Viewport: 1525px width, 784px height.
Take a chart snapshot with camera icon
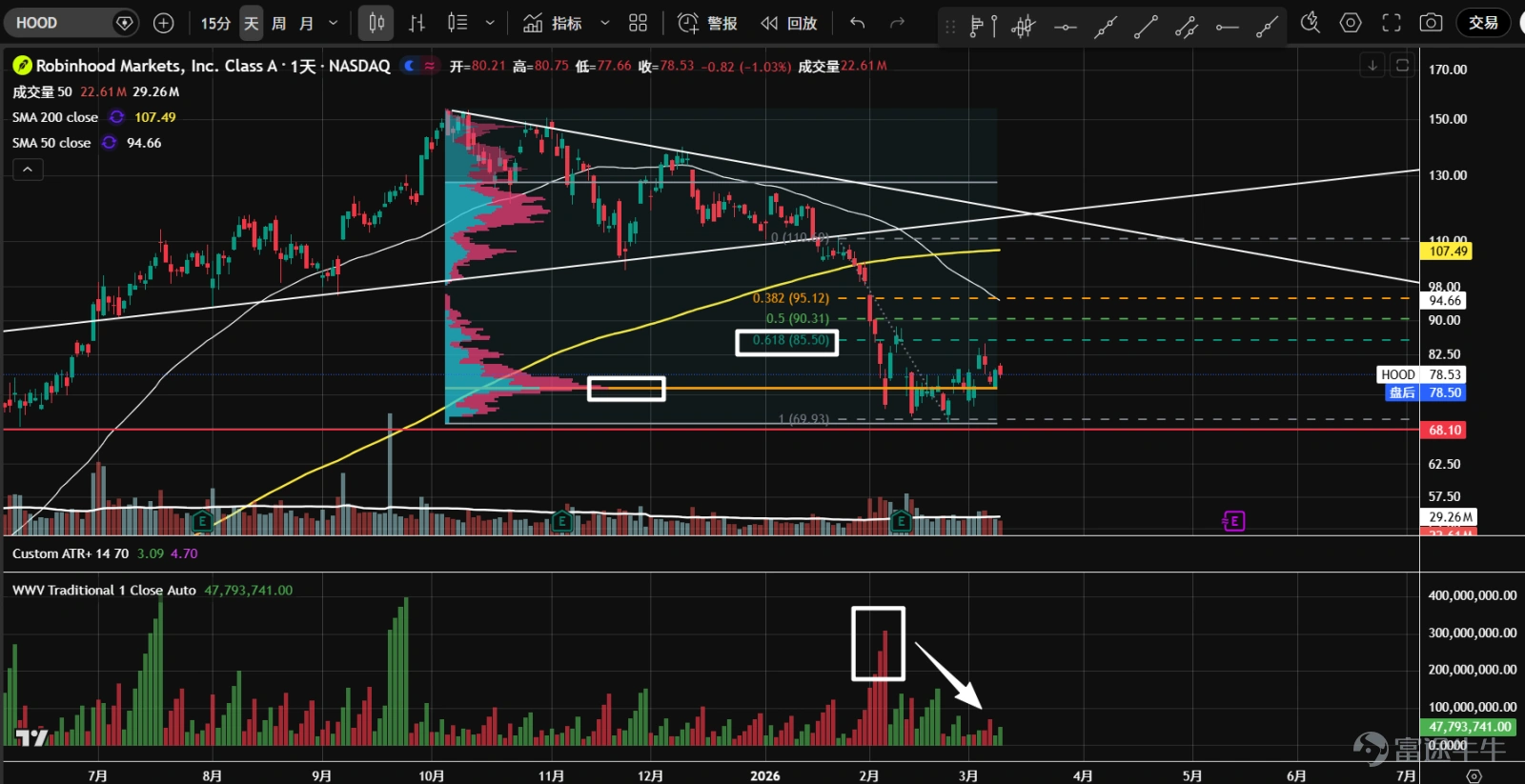pos(1431,23)
